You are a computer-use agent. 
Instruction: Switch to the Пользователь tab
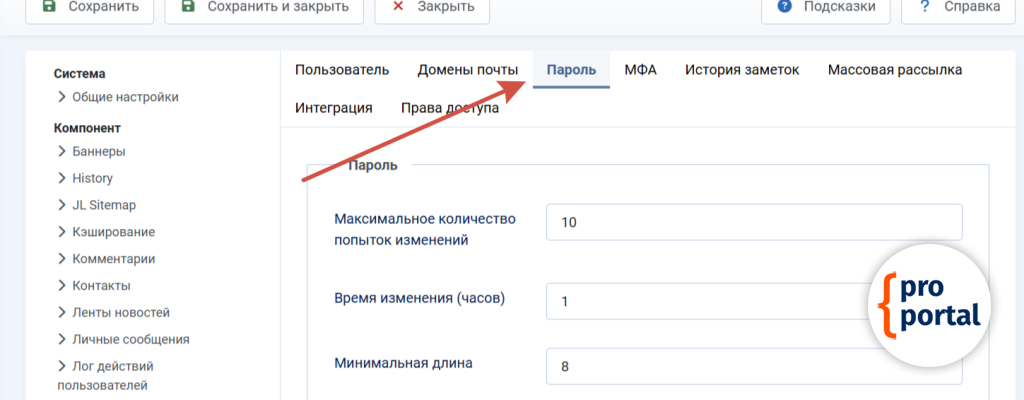tap(341, 70)
